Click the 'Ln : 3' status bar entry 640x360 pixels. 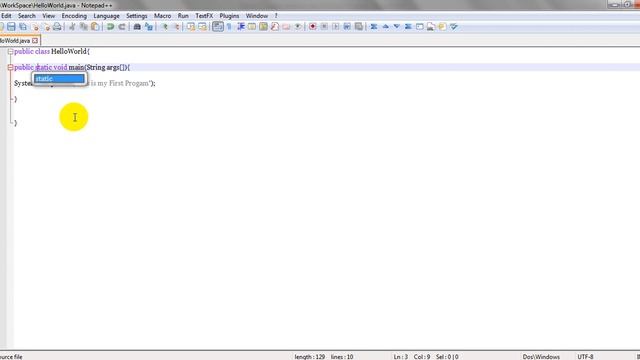(401, 357)
